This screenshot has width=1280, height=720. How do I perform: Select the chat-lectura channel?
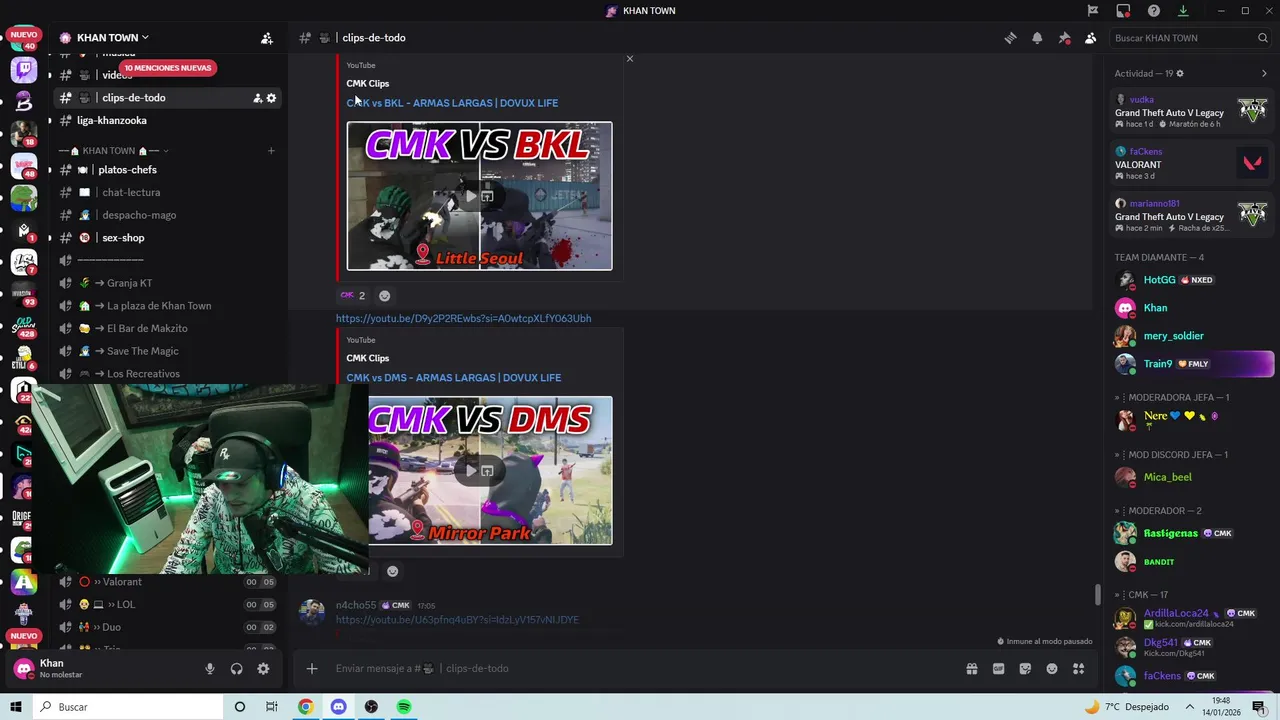[167, 192]
